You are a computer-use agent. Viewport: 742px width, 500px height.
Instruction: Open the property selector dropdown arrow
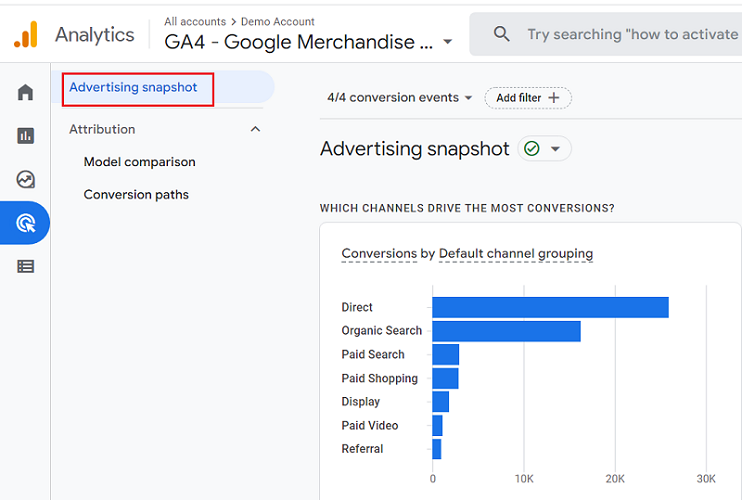pyautogui.click(x=447, y=42)
